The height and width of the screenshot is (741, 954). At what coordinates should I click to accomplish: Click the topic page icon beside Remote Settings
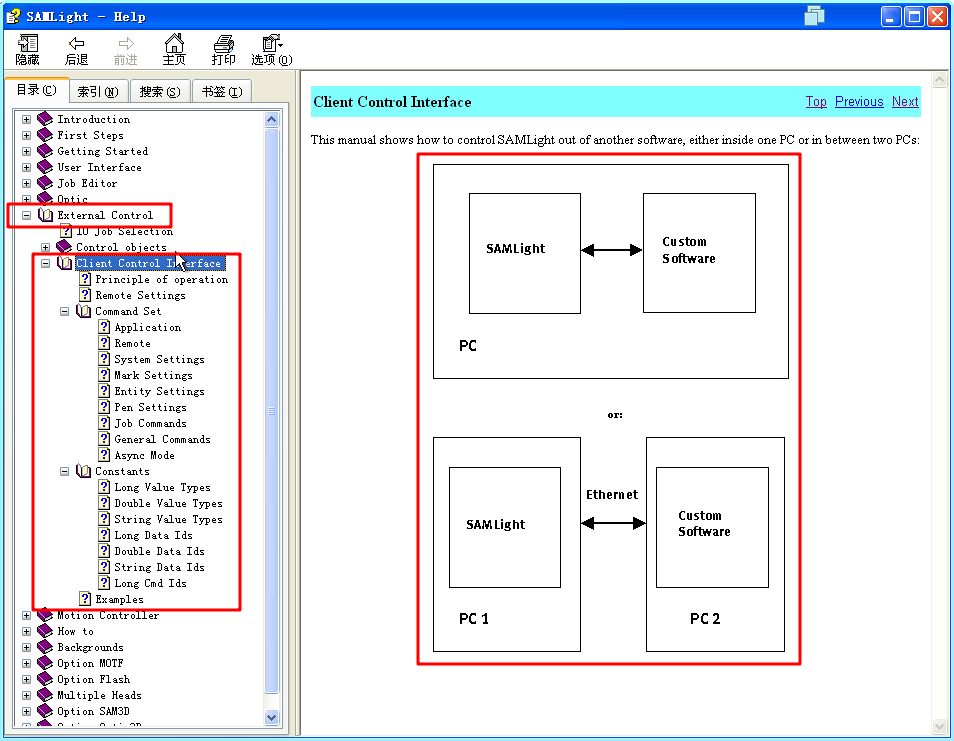click(x=85, y=295)
